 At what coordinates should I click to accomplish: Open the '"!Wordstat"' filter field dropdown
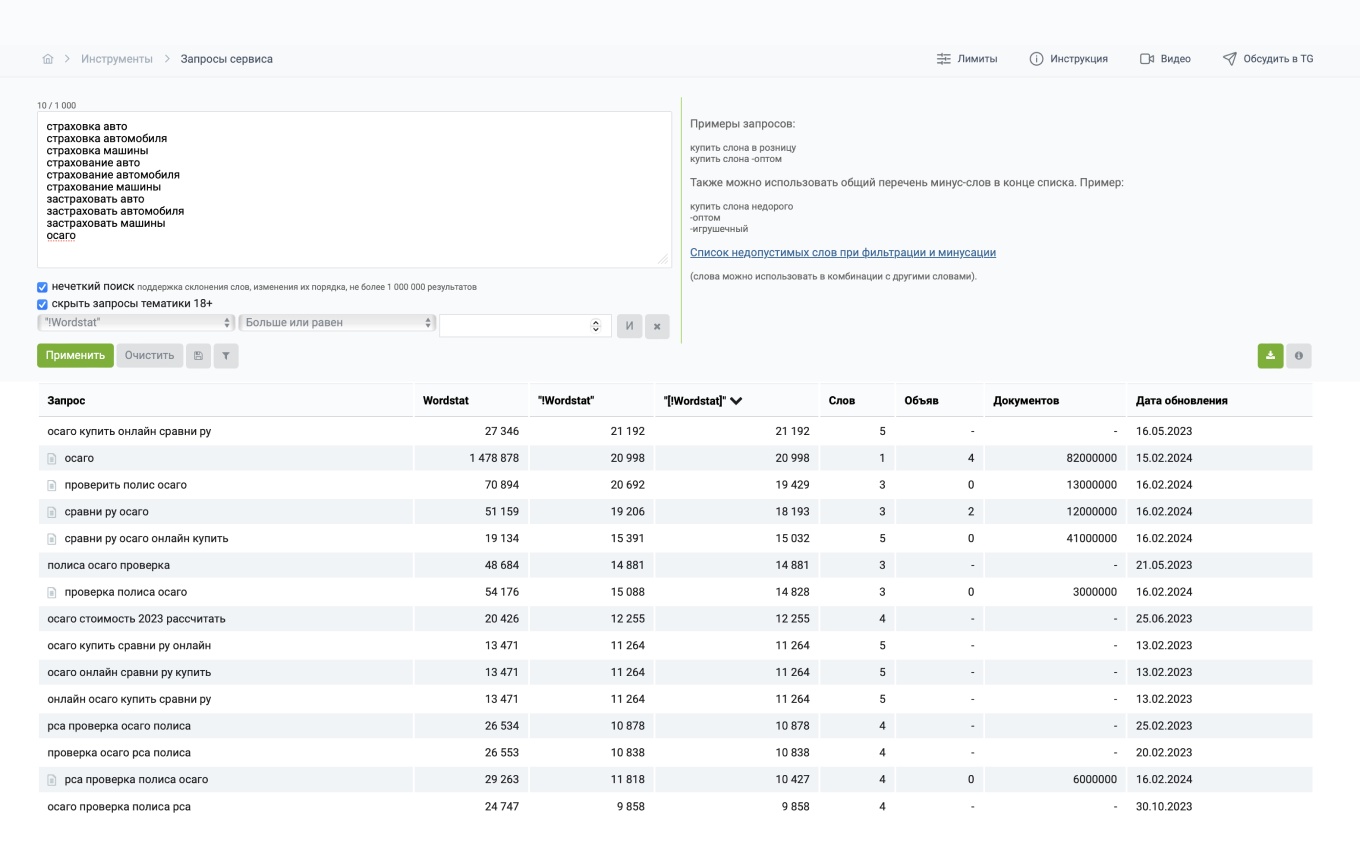136,323
